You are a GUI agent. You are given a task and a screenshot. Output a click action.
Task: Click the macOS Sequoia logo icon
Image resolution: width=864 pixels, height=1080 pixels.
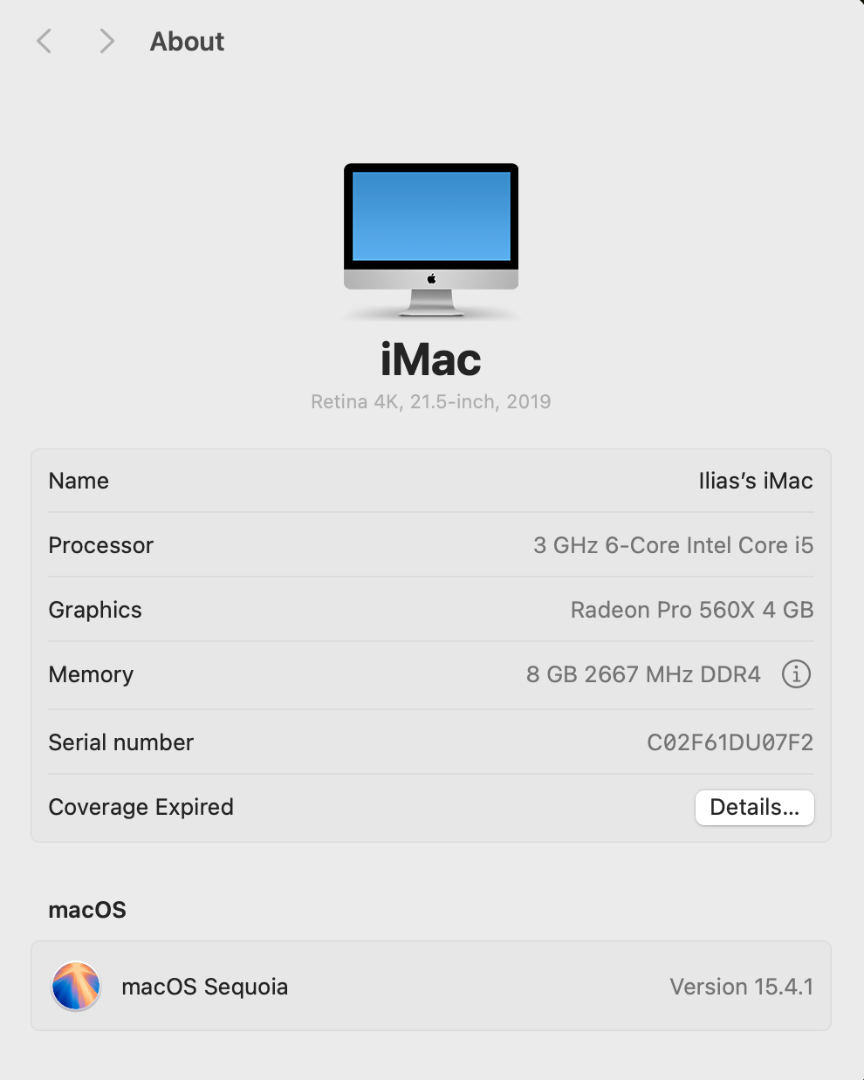coord(76,986)
